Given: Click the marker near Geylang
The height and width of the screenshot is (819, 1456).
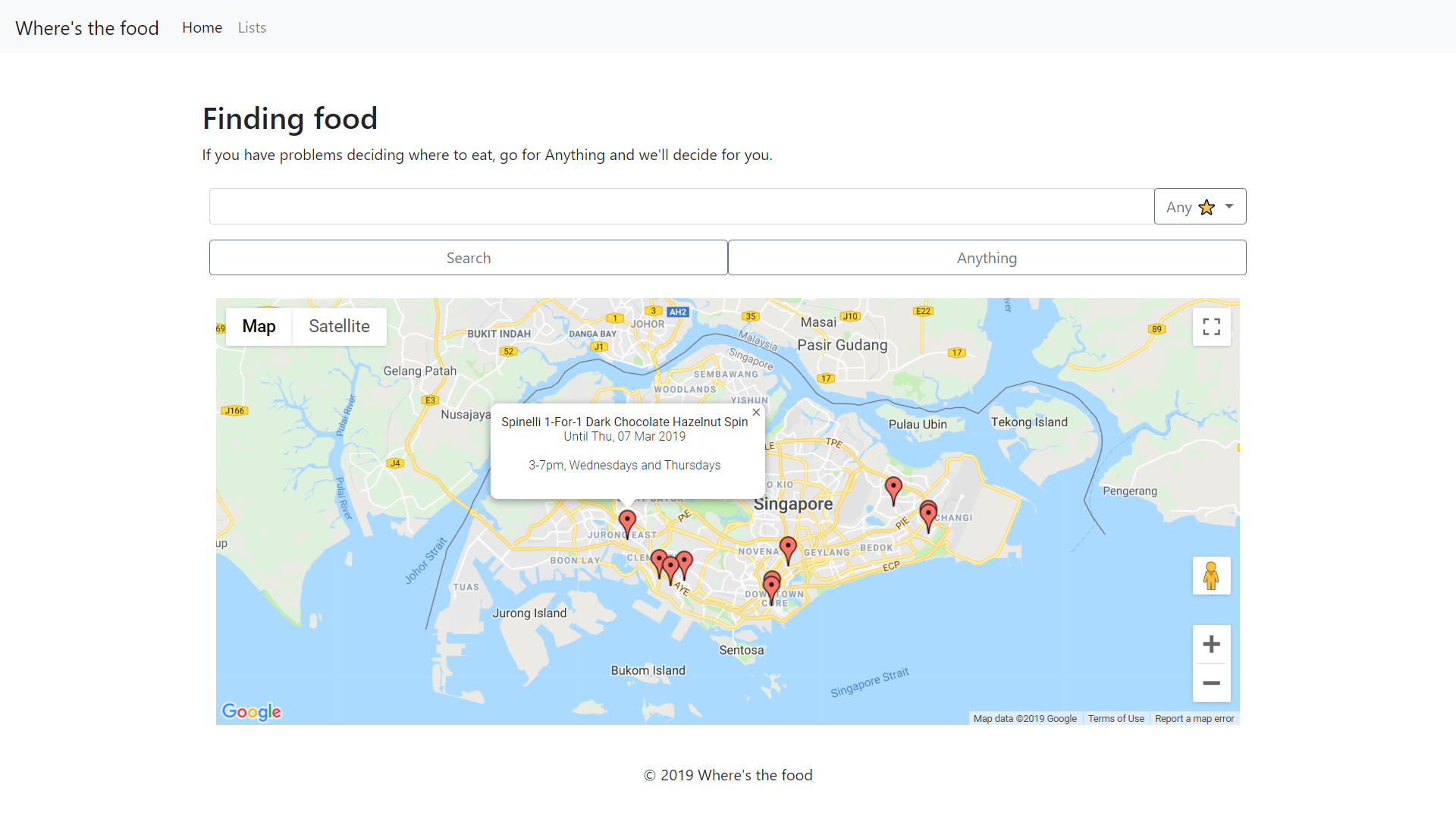Looking at the screenshot, I should 788,548.
